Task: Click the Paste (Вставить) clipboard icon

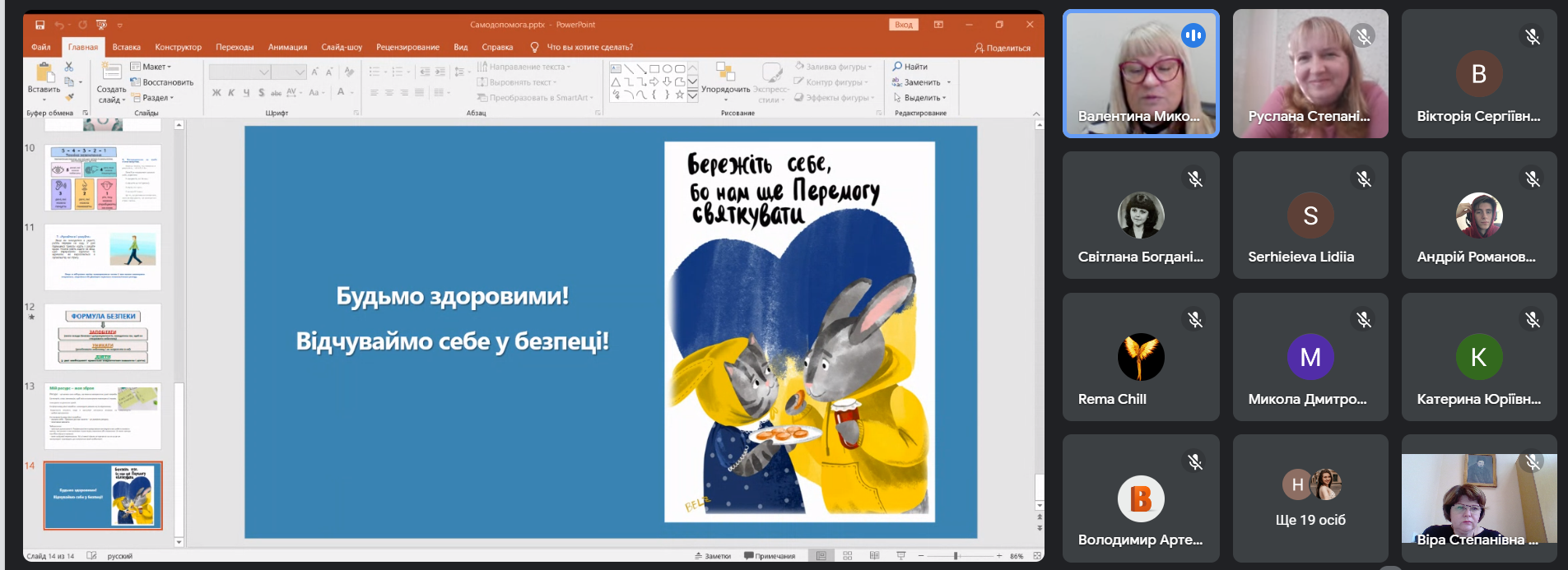Action: coord(44,72)
